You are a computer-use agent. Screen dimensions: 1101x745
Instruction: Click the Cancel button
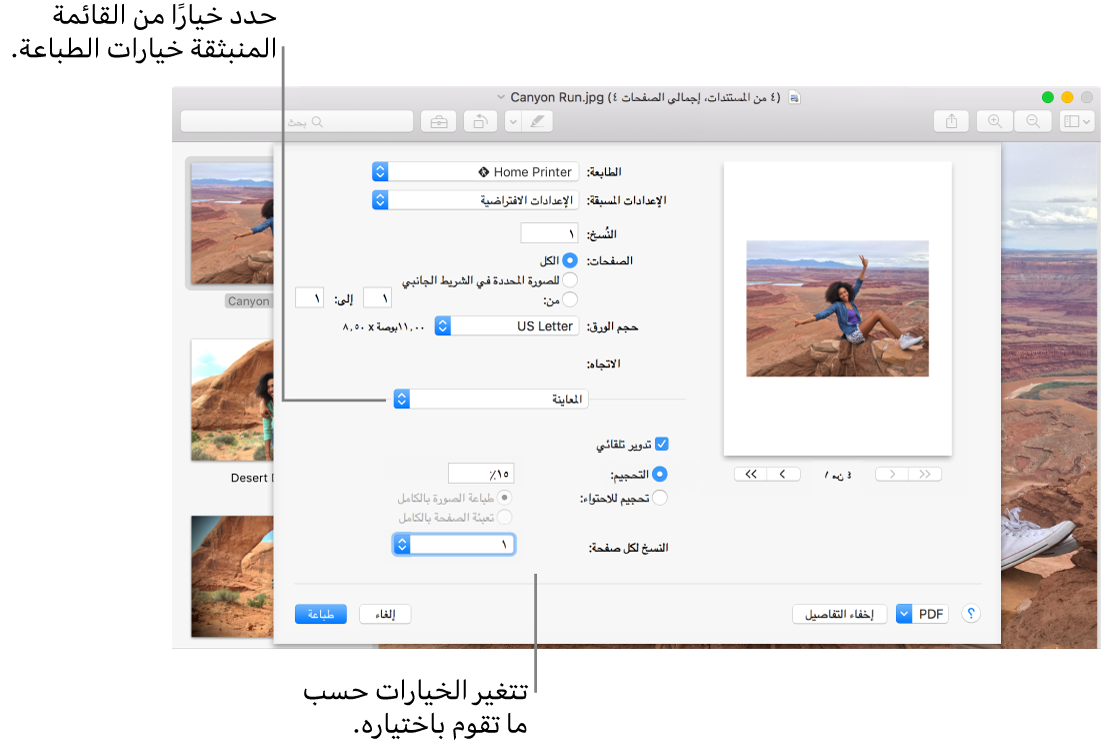coord(385,614)
